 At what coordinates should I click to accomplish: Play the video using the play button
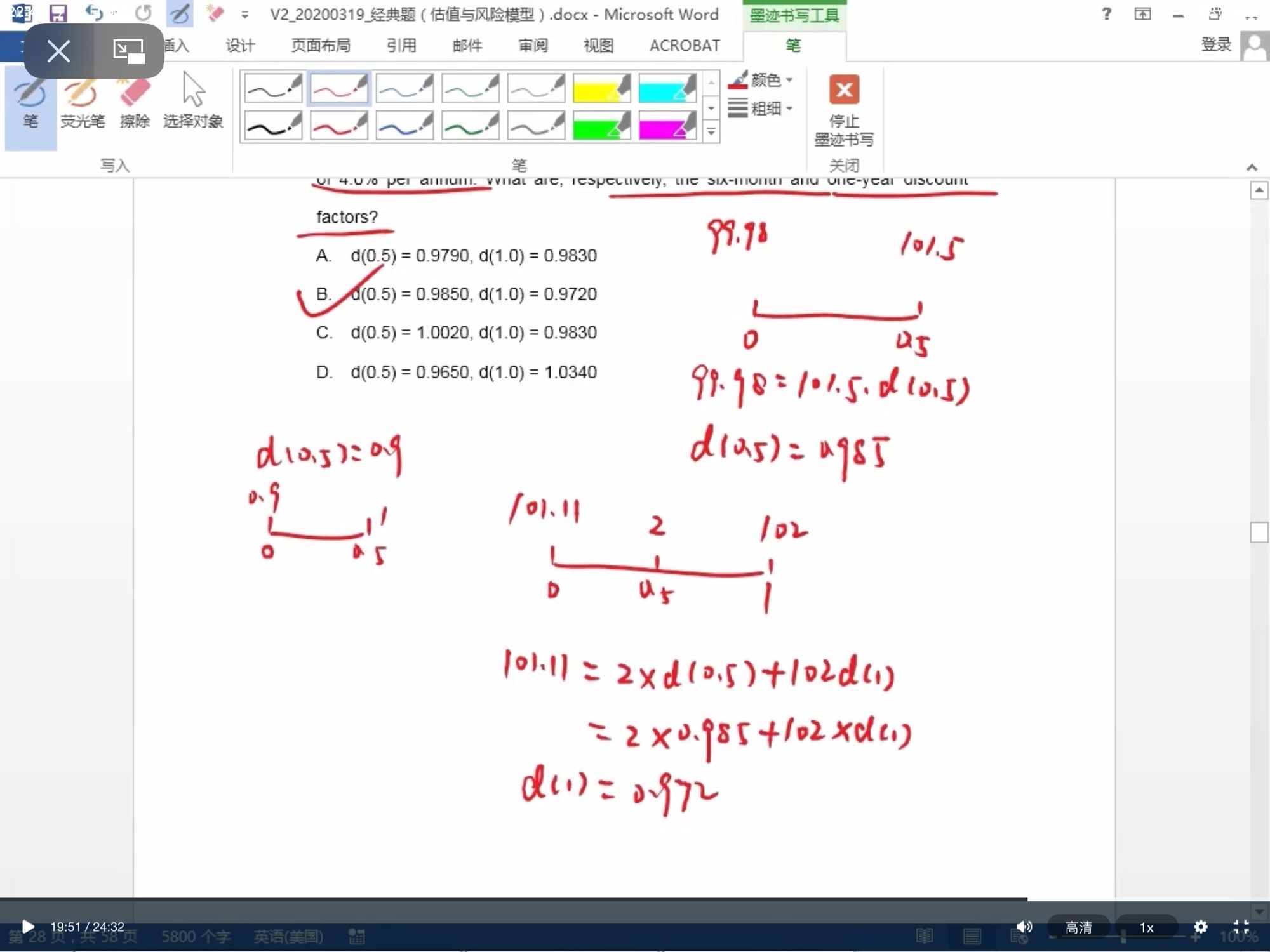(x=28, y=927)
